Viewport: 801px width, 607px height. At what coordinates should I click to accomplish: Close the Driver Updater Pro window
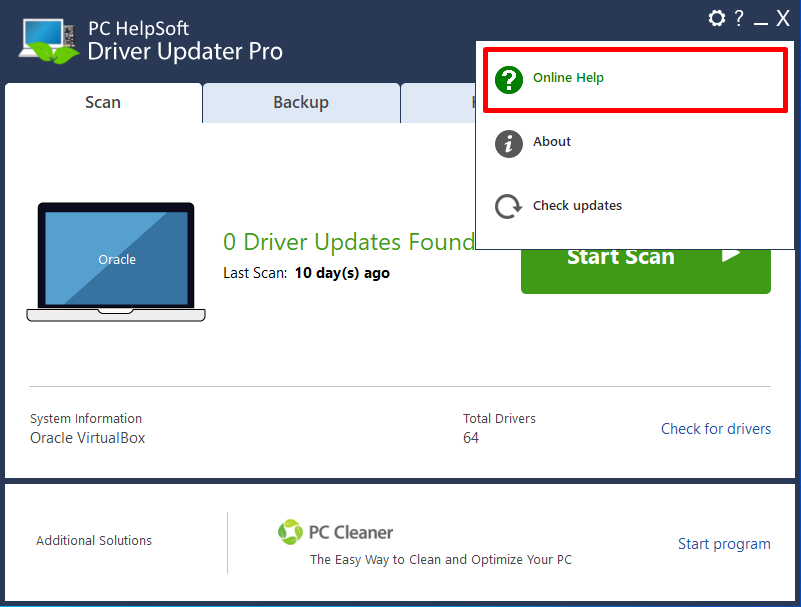coord(783,18)
